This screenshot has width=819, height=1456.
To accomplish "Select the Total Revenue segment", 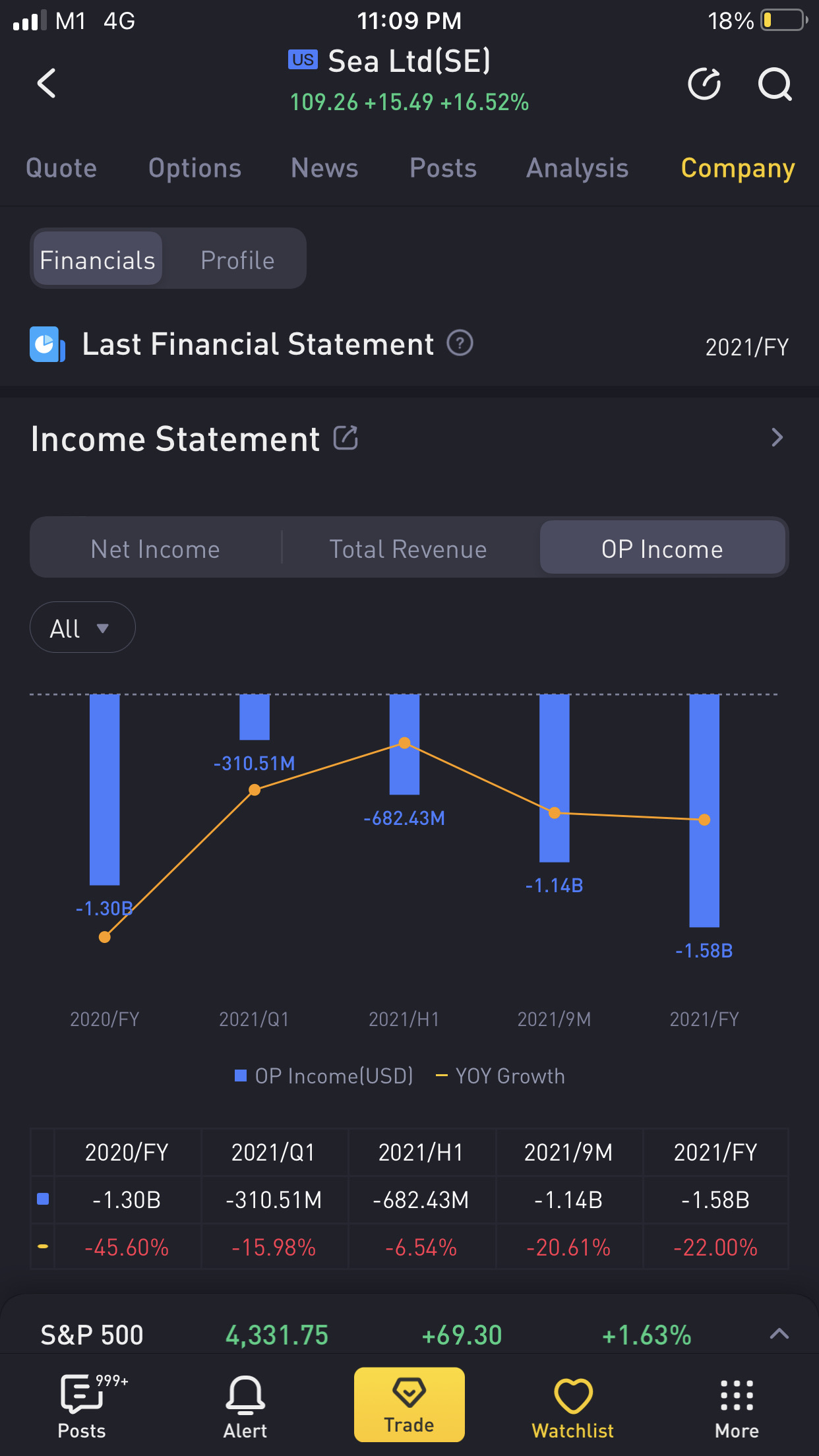I will click(408, 549).
